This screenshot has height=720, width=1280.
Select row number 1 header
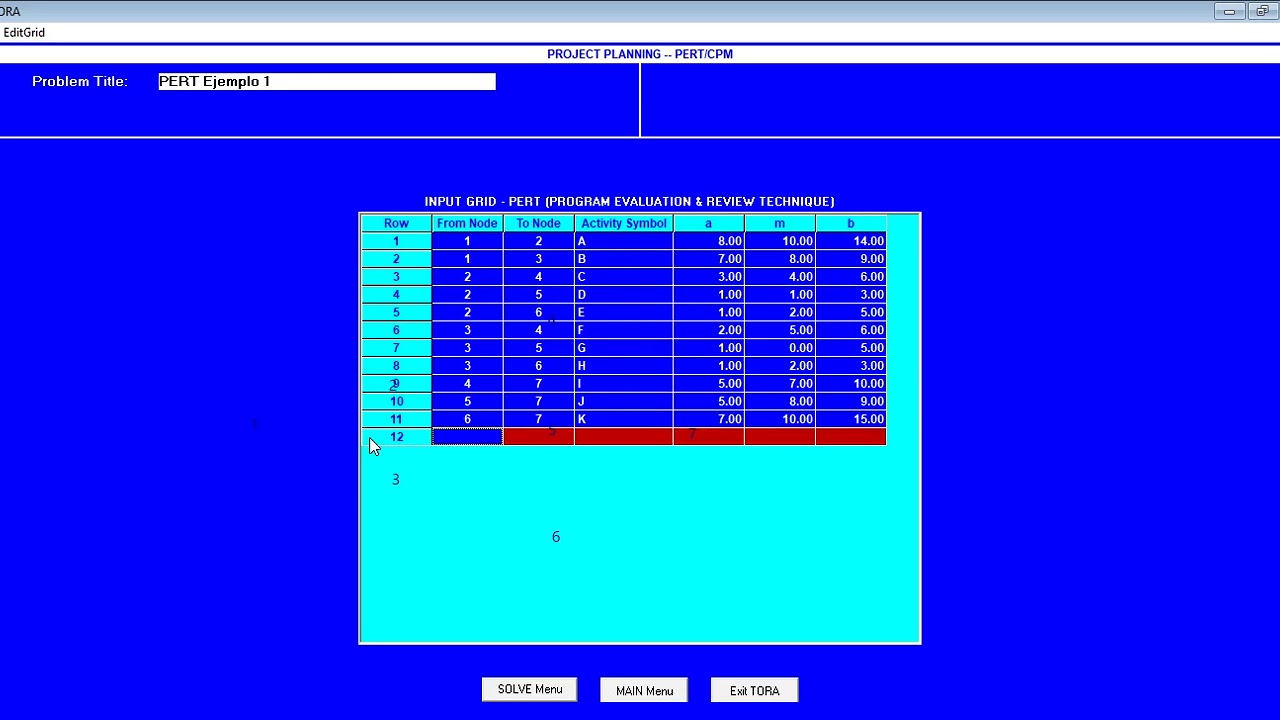pos(396,241)
